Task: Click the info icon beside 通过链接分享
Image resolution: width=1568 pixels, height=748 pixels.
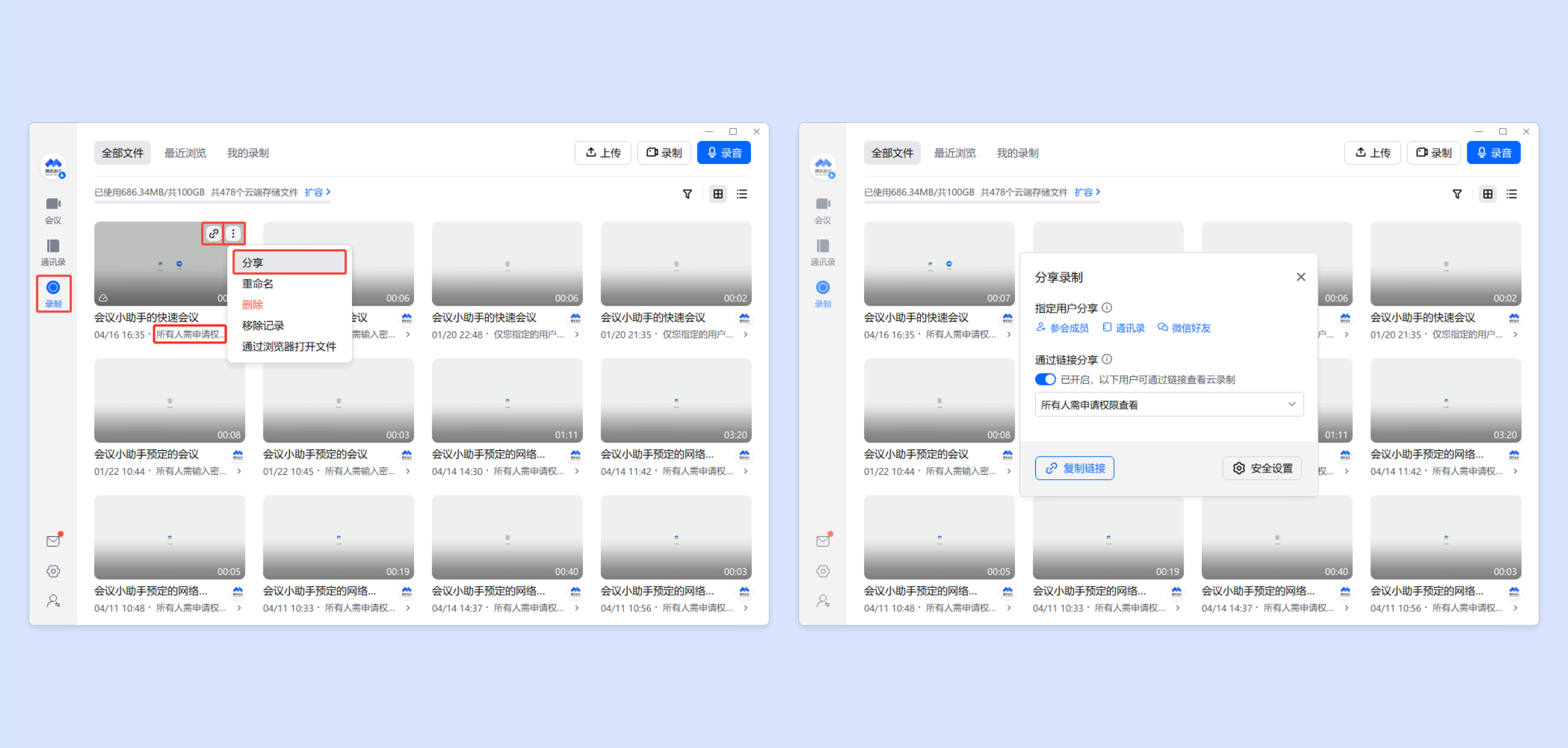Action: (1107, 359)
